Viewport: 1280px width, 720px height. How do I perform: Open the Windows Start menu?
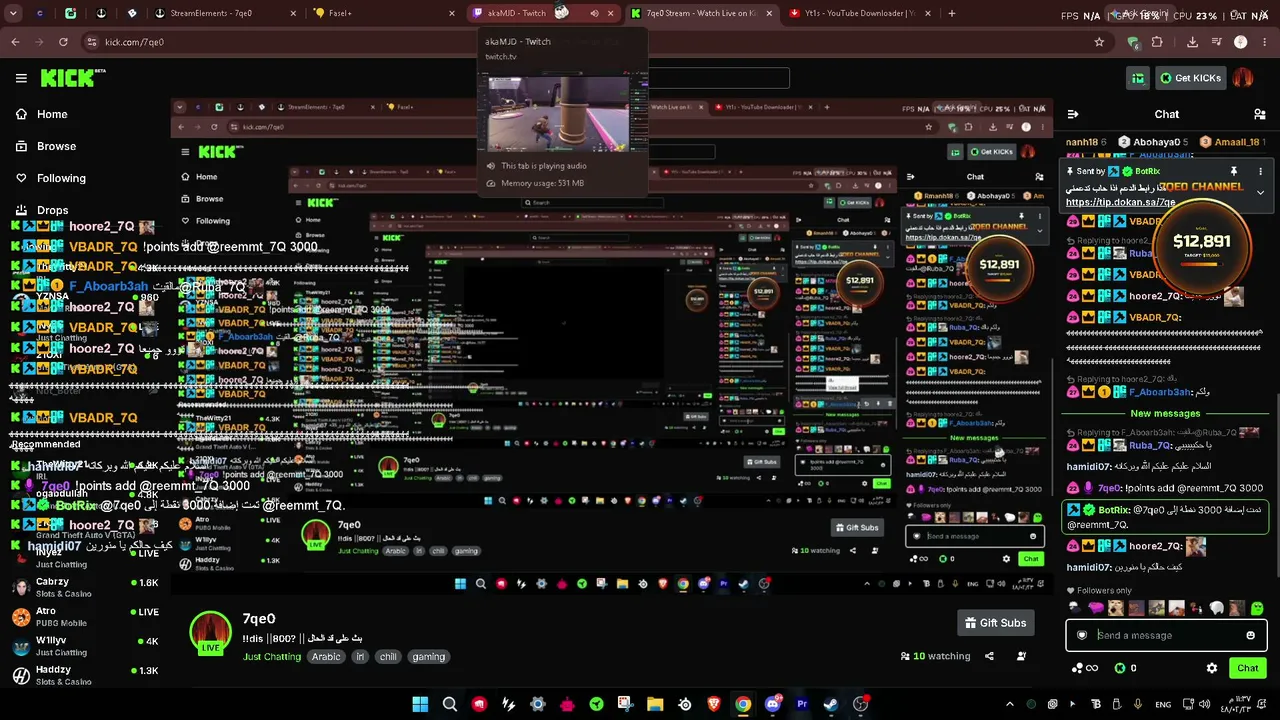[x=420, y=704]
